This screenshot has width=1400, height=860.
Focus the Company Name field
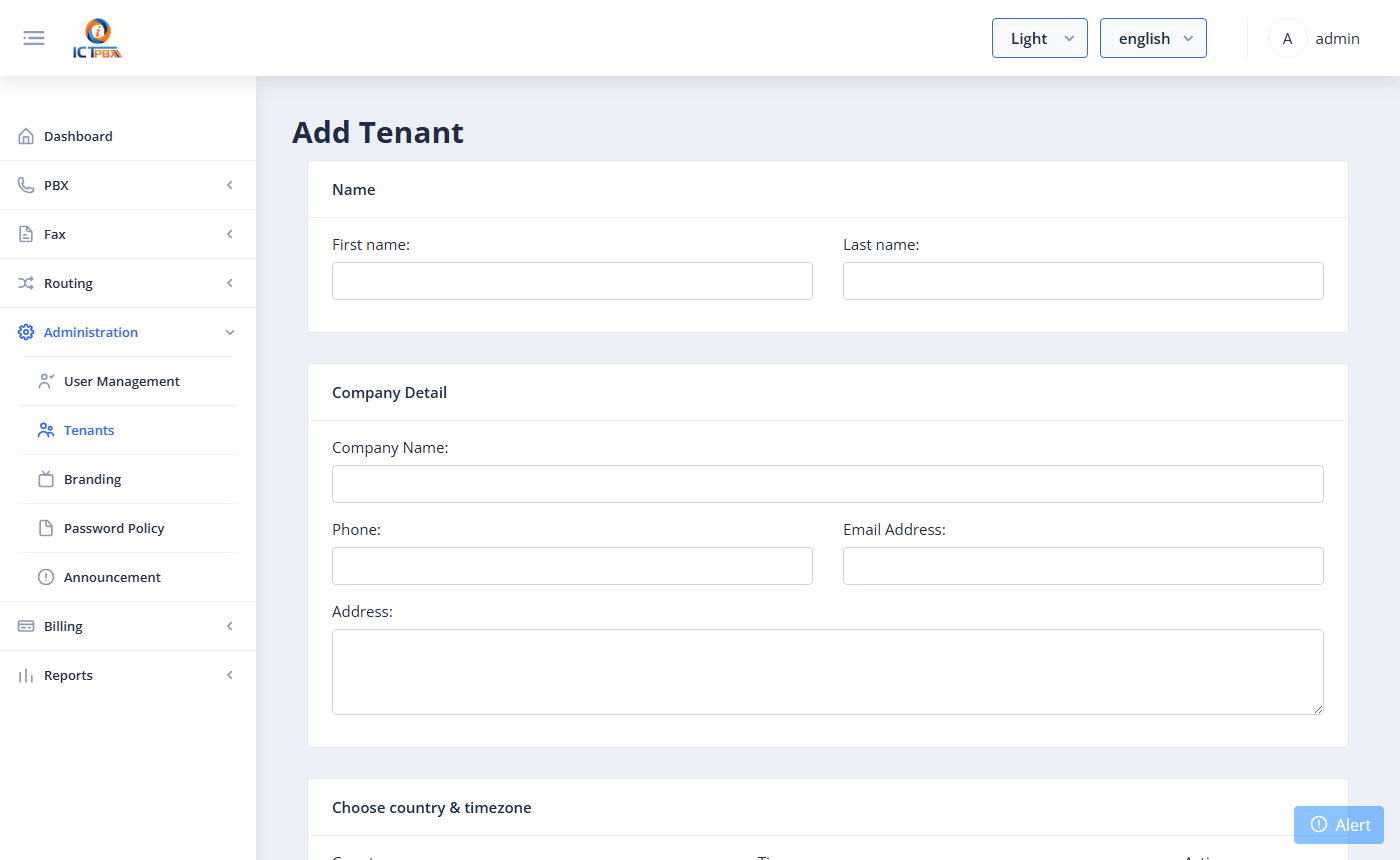tap(828, 484)
